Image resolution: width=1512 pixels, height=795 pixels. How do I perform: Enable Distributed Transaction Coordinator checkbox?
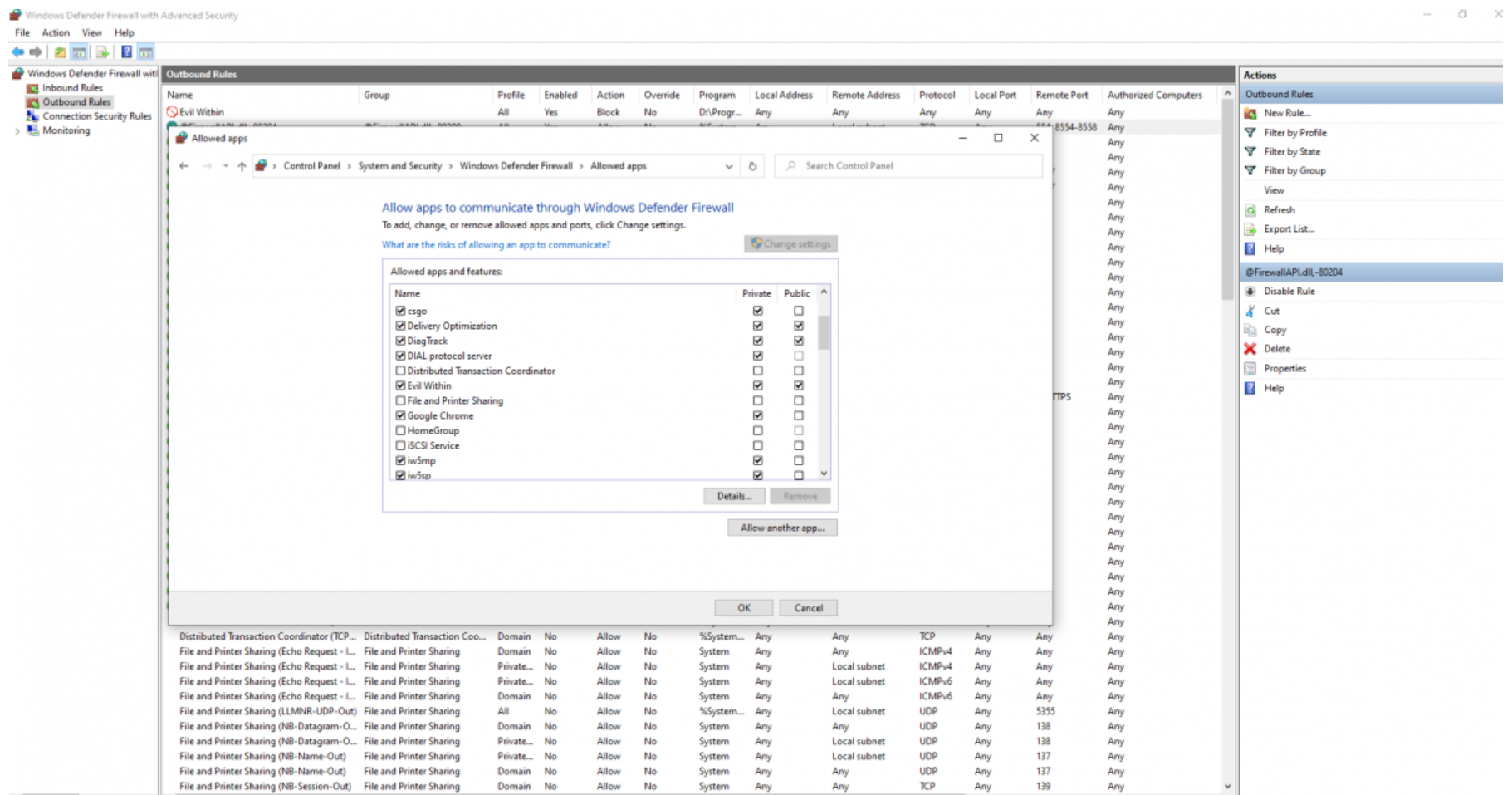pyautogui.click(x=400, y=371)
